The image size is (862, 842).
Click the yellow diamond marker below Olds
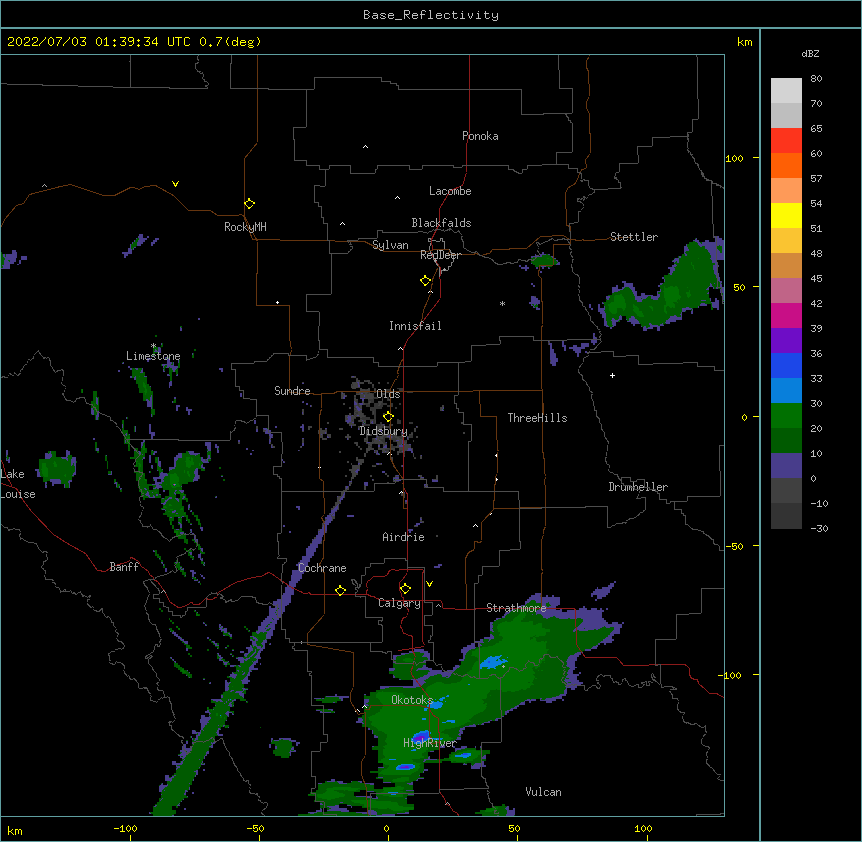(x=388, y=416)
